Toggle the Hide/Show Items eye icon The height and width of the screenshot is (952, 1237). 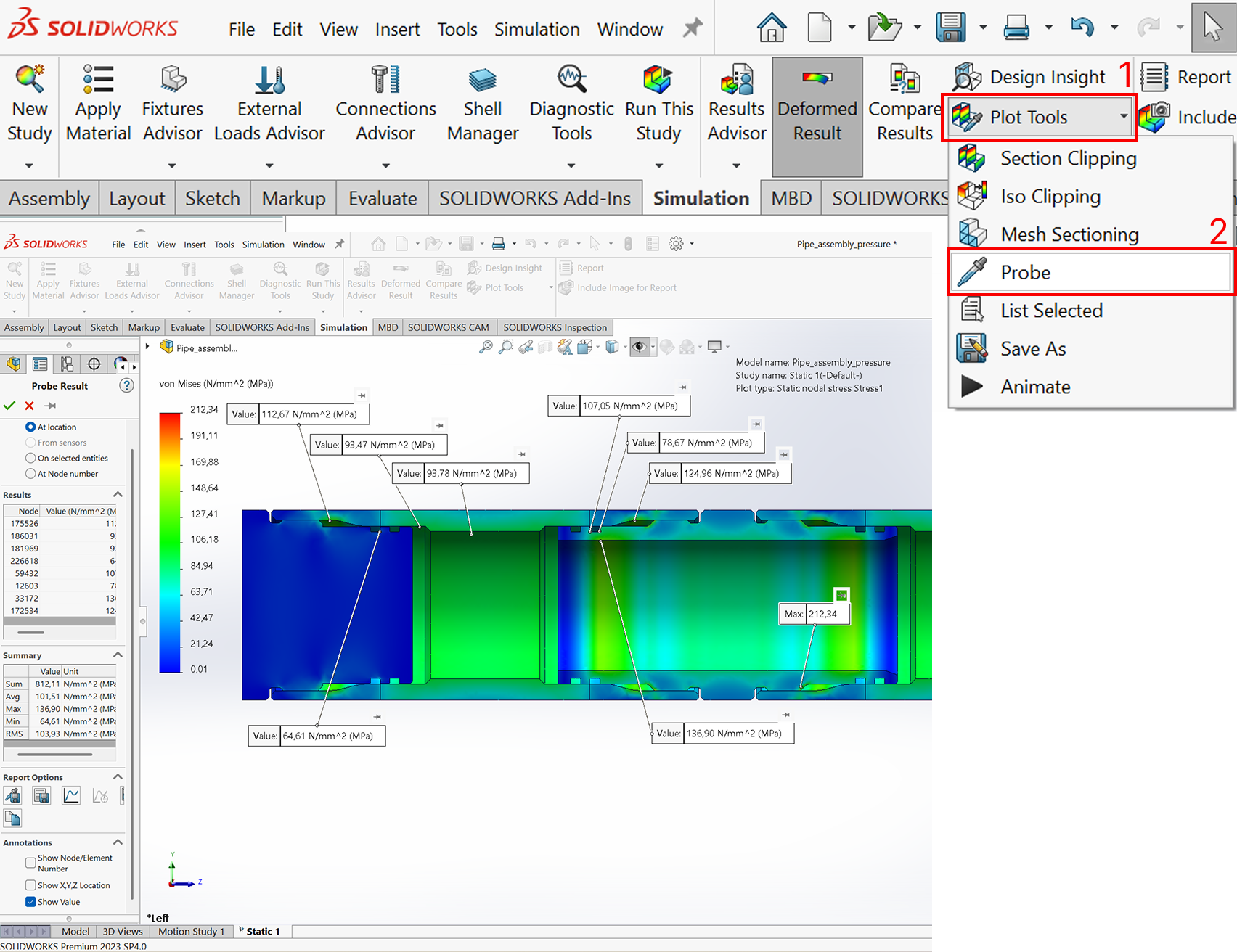[x=639, y=347]
